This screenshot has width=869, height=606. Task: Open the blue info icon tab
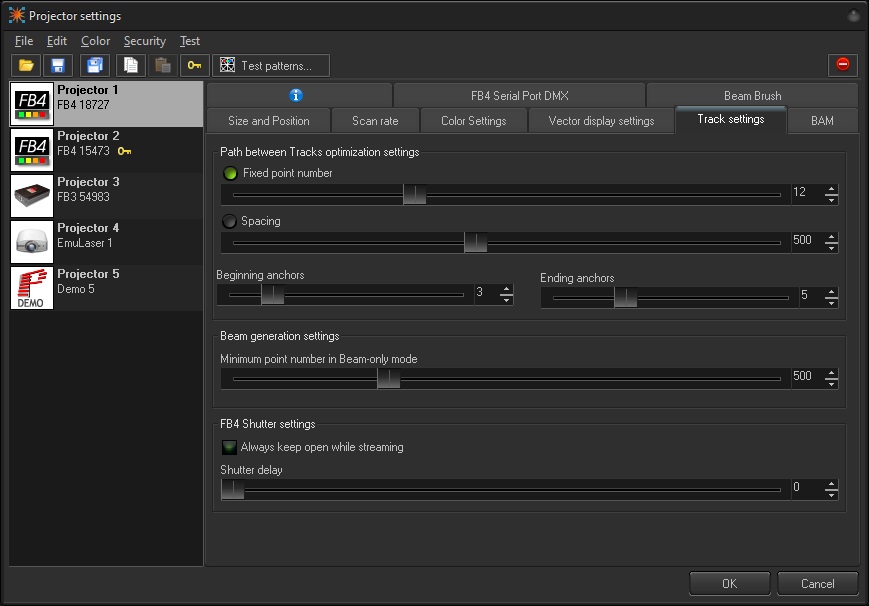click(296, 96)
